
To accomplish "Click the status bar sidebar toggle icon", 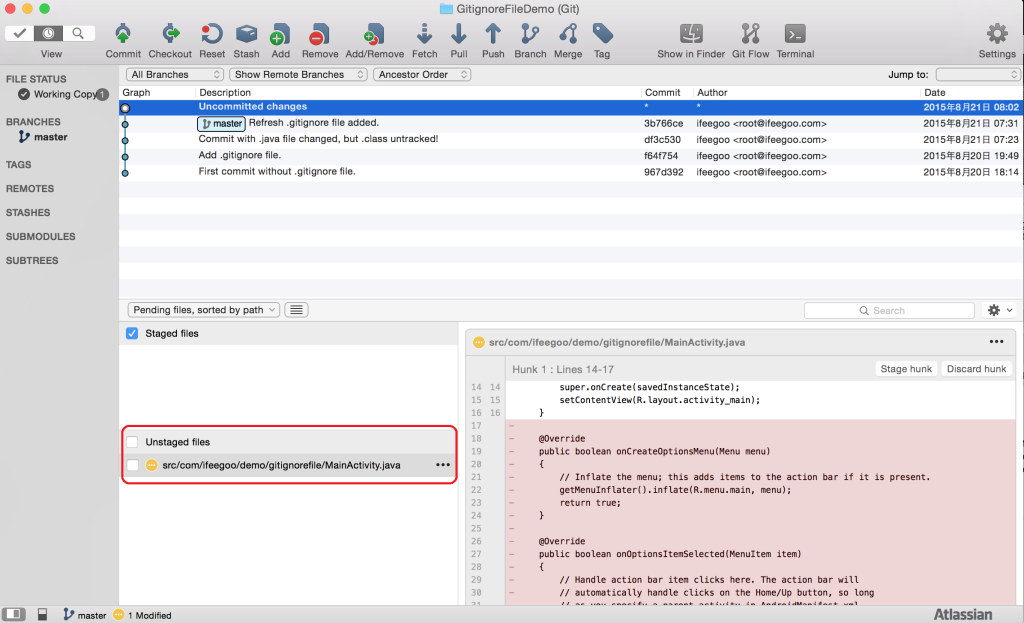I will (13, 615).
